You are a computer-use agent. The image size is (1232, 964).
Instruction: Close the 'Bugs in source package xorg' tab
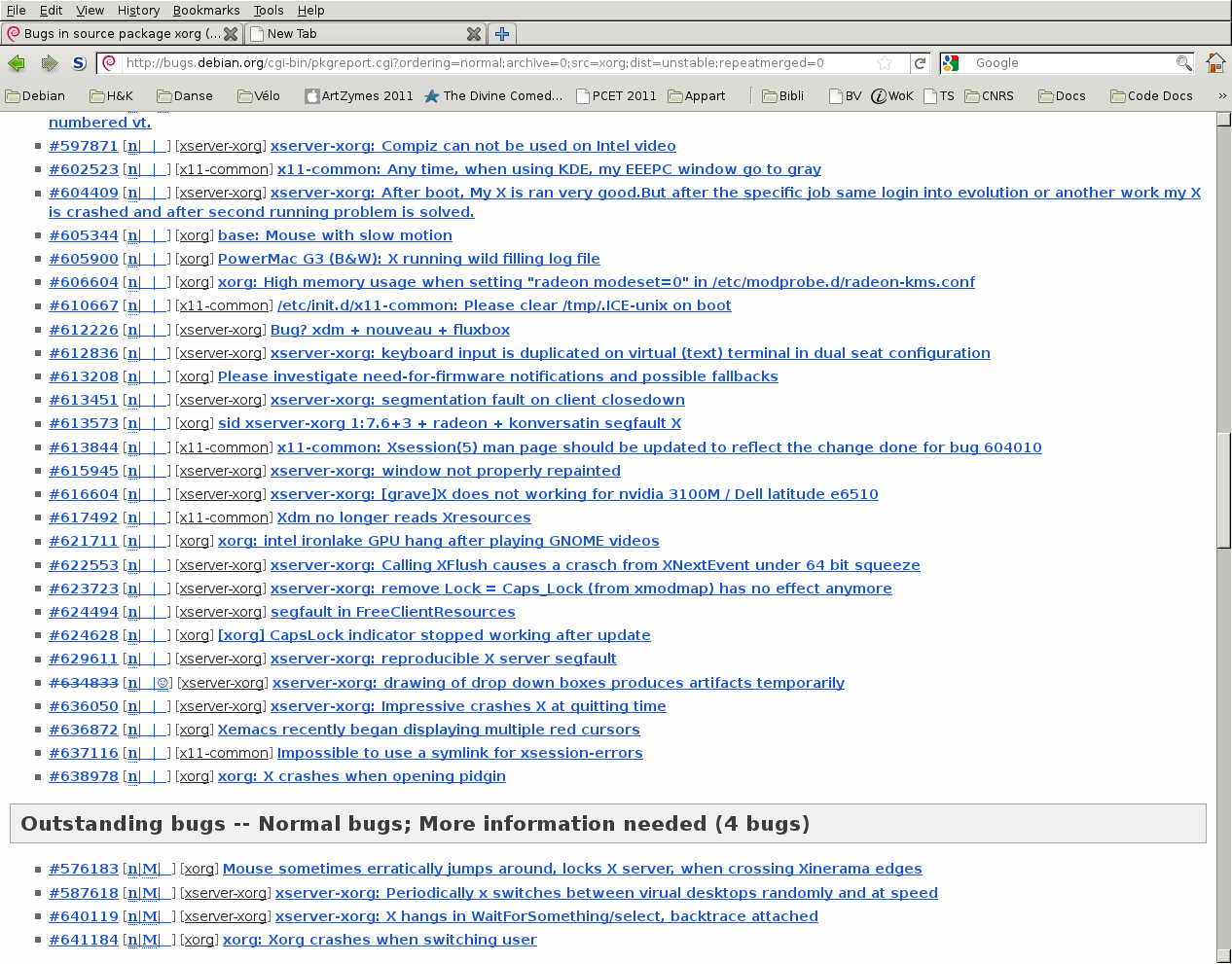tap(231, 34)
